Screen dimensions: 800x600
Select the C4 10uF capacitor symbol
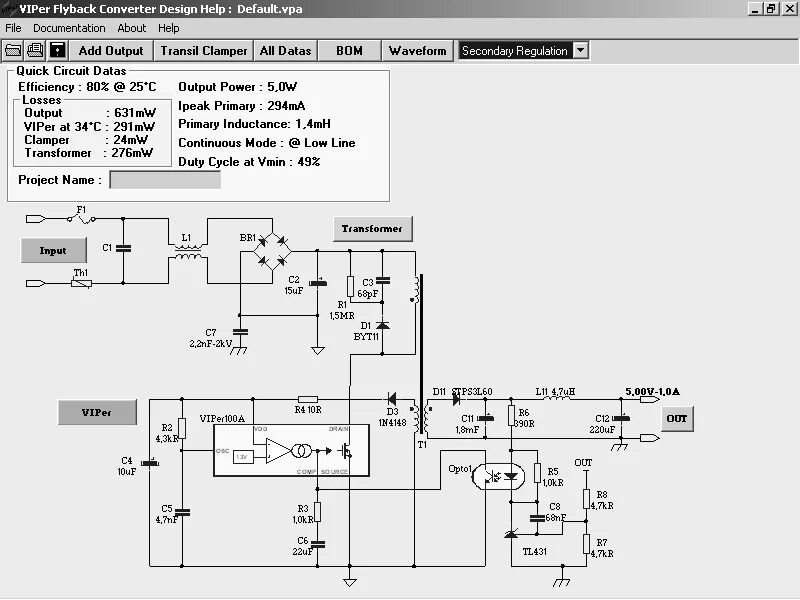[x=149, y=463]
